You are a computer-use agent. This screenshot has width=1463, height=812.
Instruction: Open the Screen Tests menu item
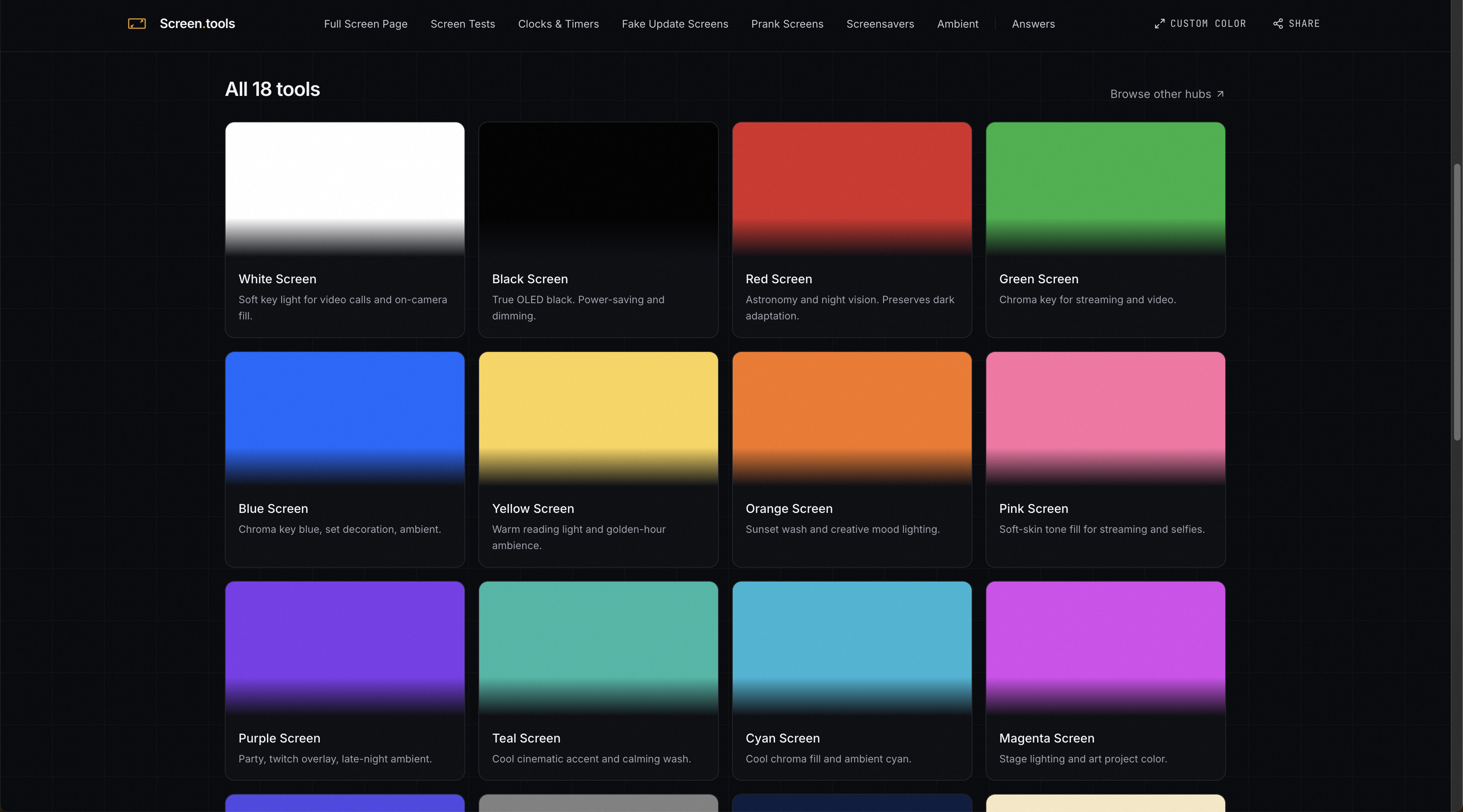[x=463, y=24]
